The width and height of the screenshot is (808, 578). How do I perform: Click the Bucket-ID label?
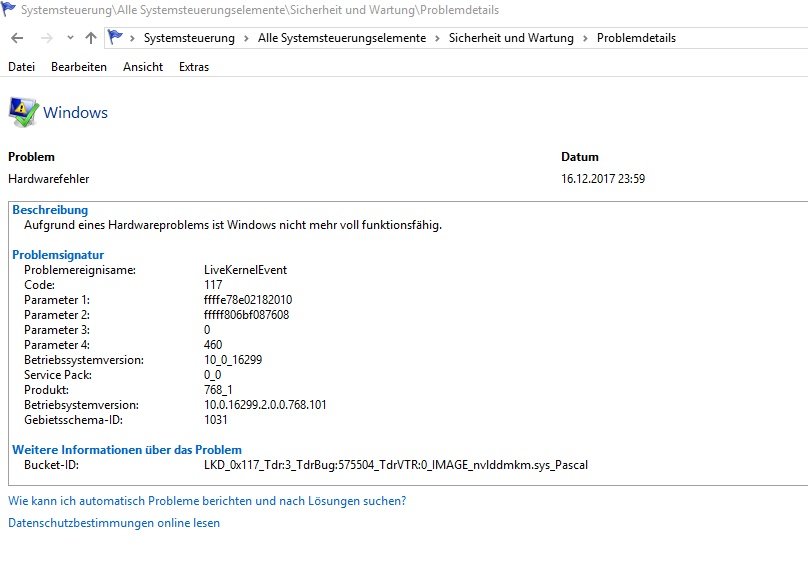52,465
